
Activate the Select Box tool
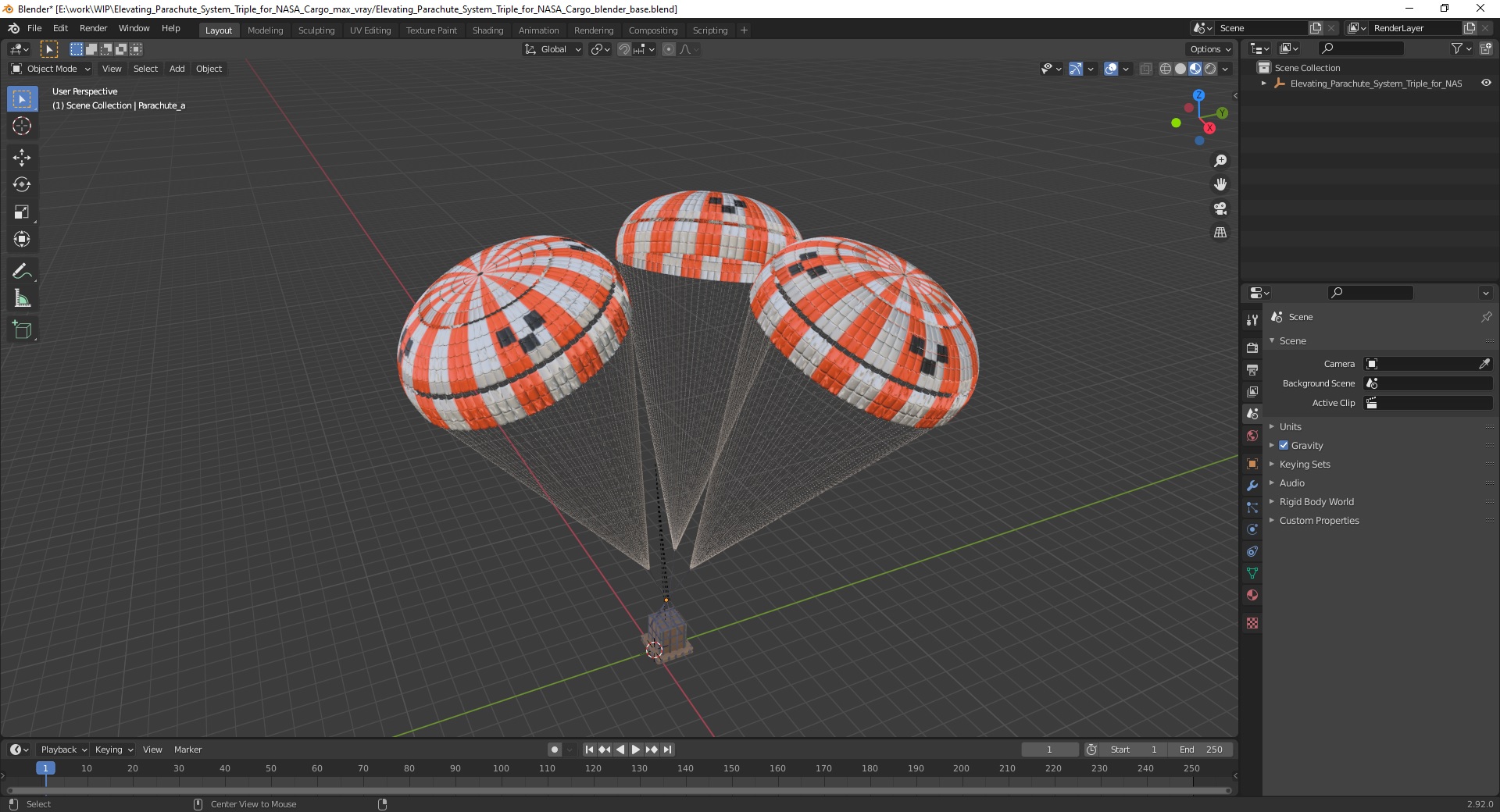click(x=22, y=98)
